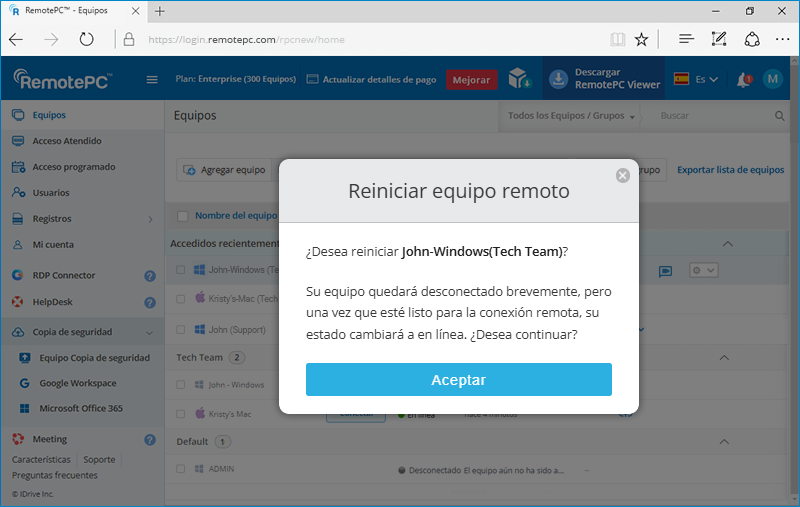Image resolution: width=800 pixels, height=507 pixels.
Task: Refresh the browser page
Action: (86, 39)
